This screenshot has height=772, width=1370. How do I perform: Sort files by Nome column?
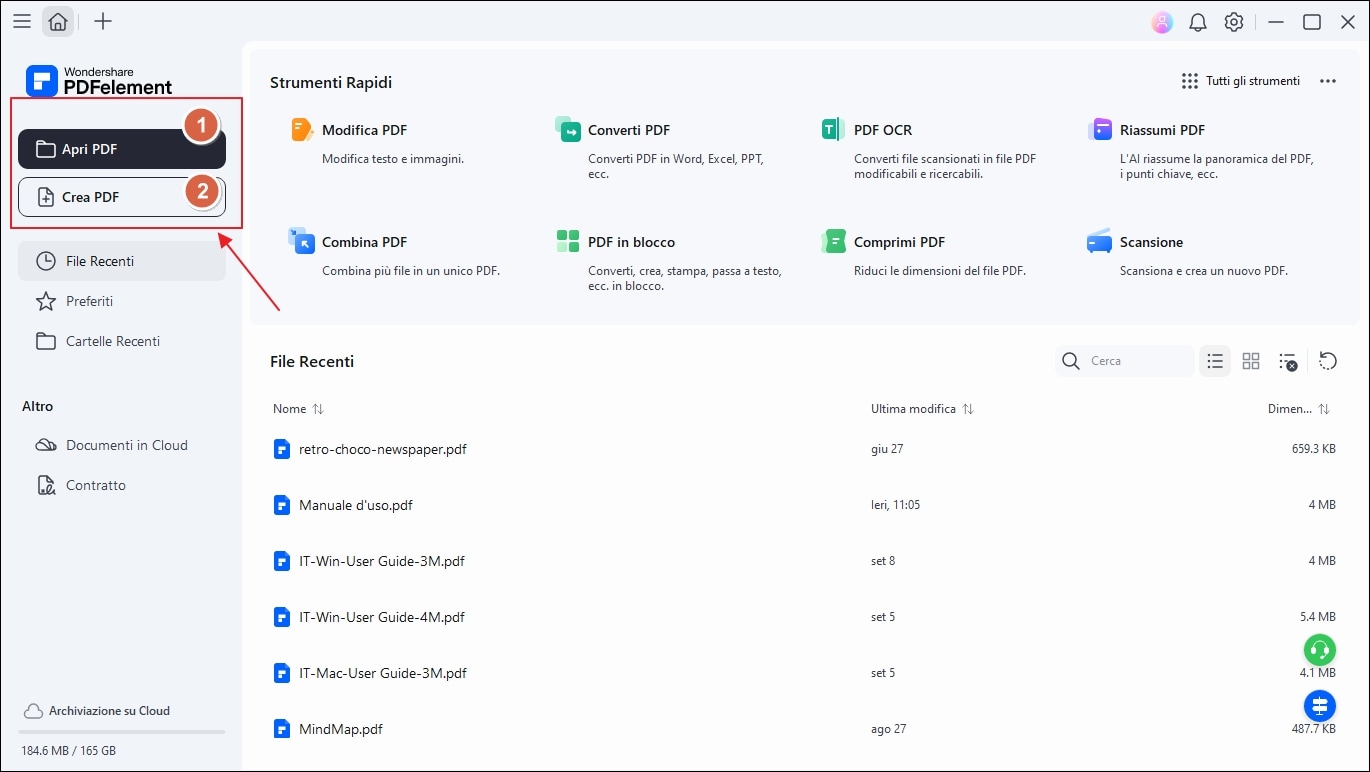(298, 409)
